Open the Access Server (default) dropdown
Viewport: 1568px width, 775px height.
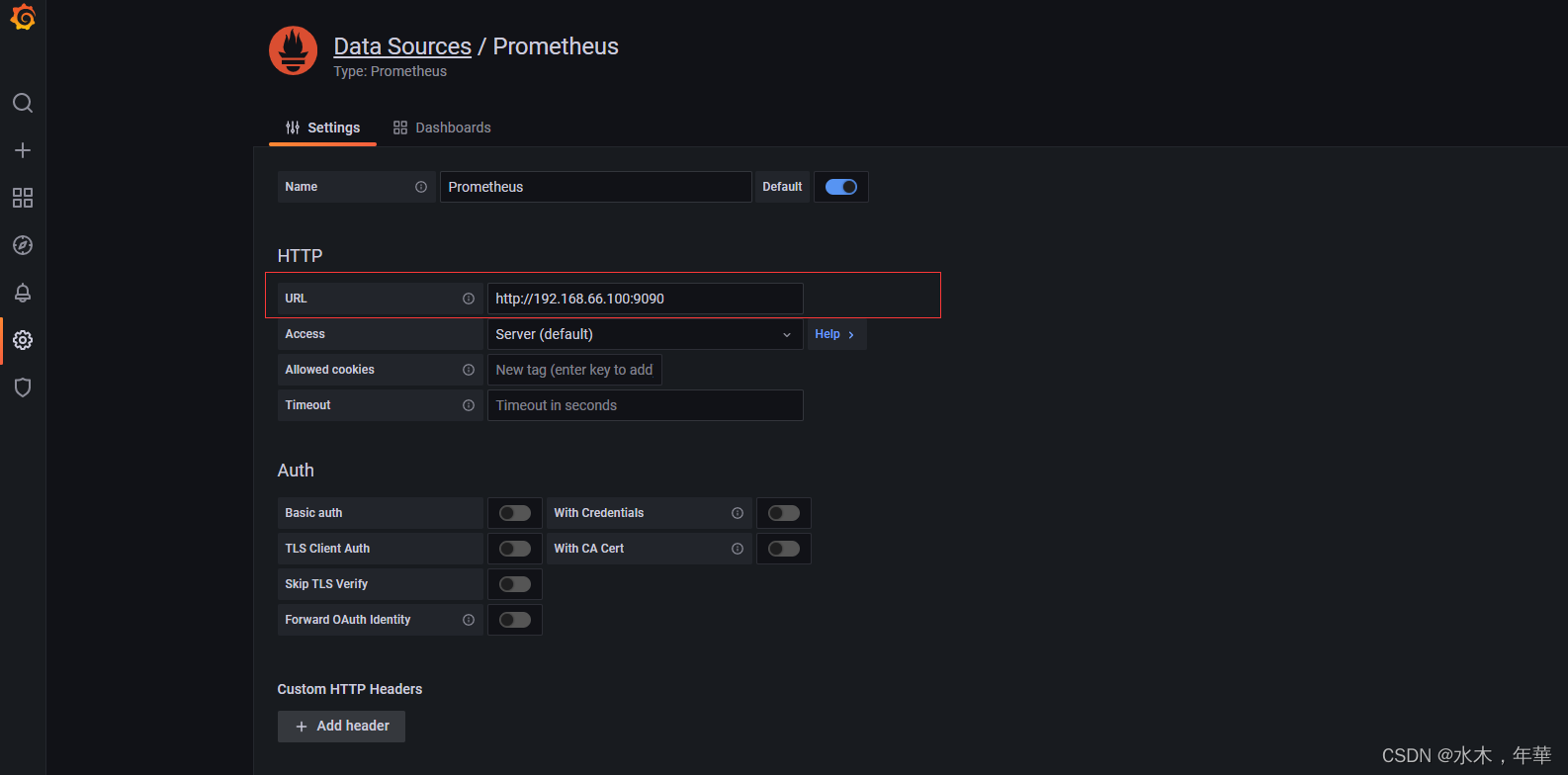click(645, 334)
